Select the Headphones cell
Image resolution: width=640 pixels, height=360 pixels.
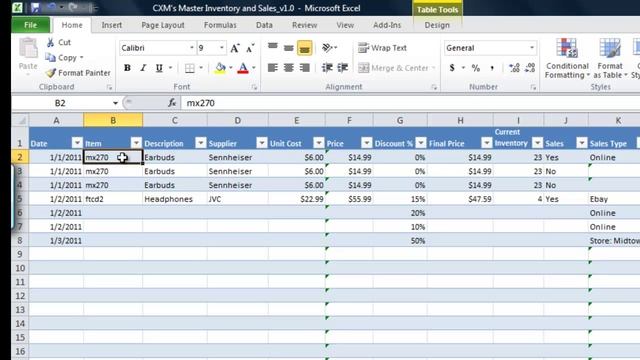[175, 199]
